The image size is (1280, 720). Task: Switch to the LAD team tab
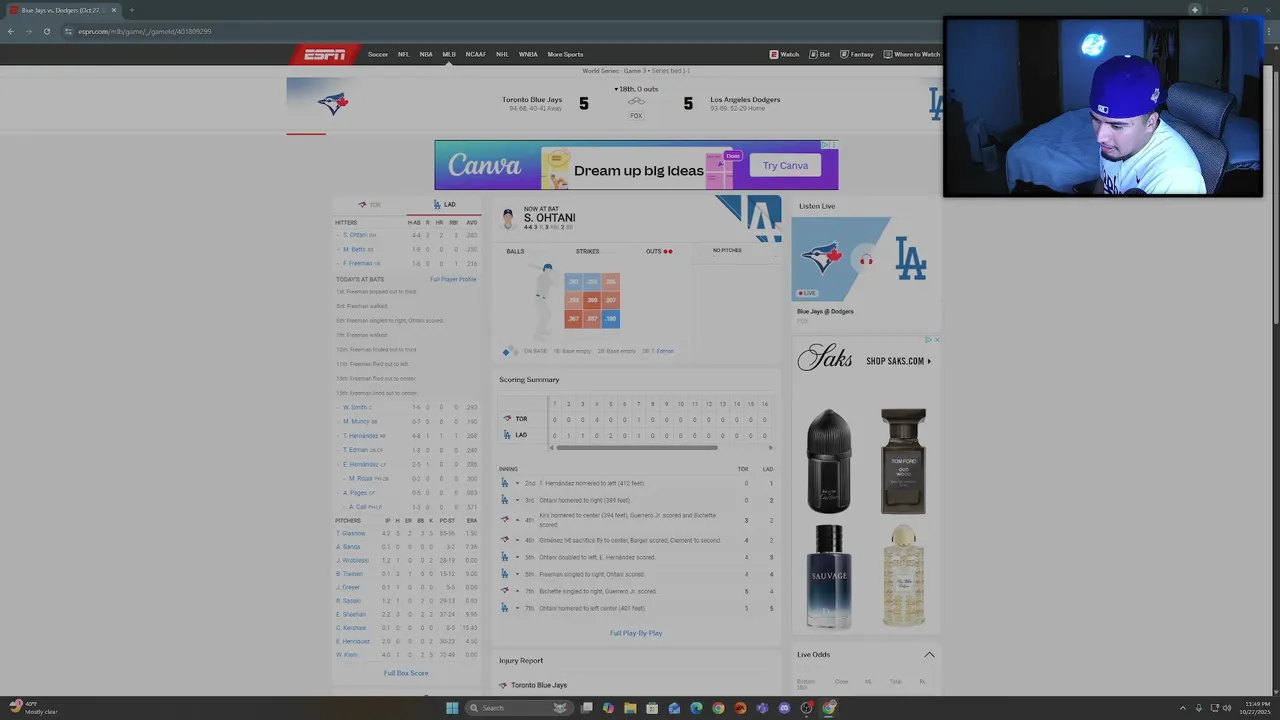tap(444, 205)
